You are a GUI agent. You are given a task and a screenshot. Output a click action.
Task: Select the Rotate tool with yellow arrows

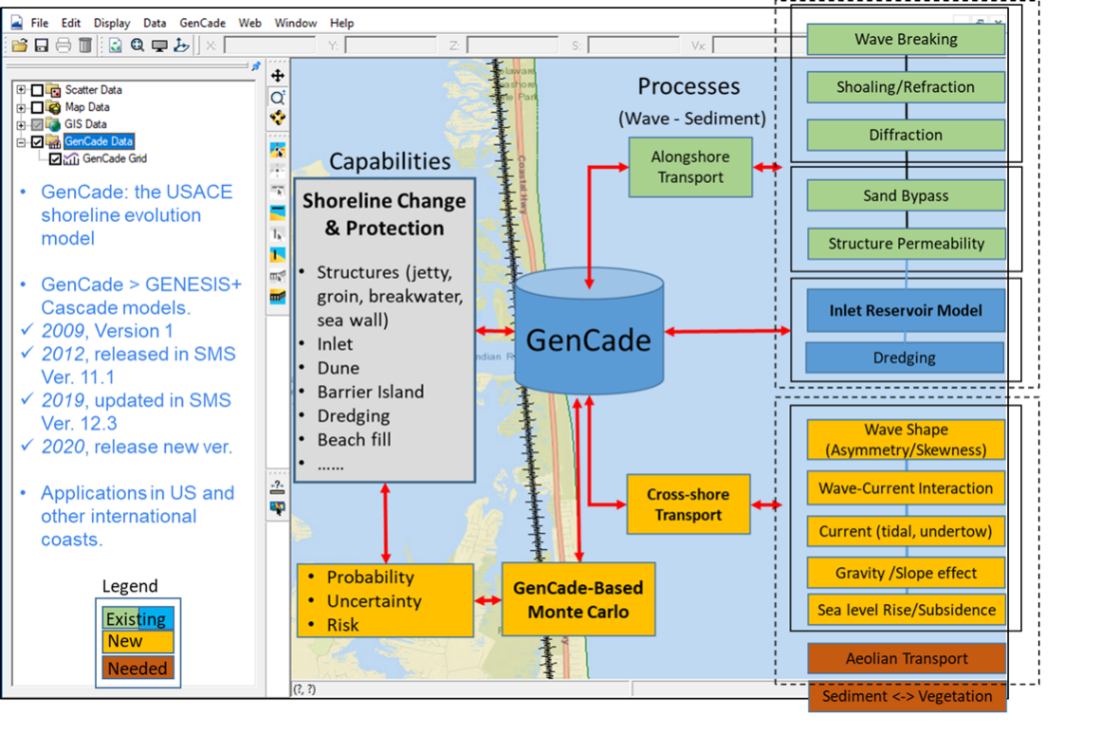point(278,118)
